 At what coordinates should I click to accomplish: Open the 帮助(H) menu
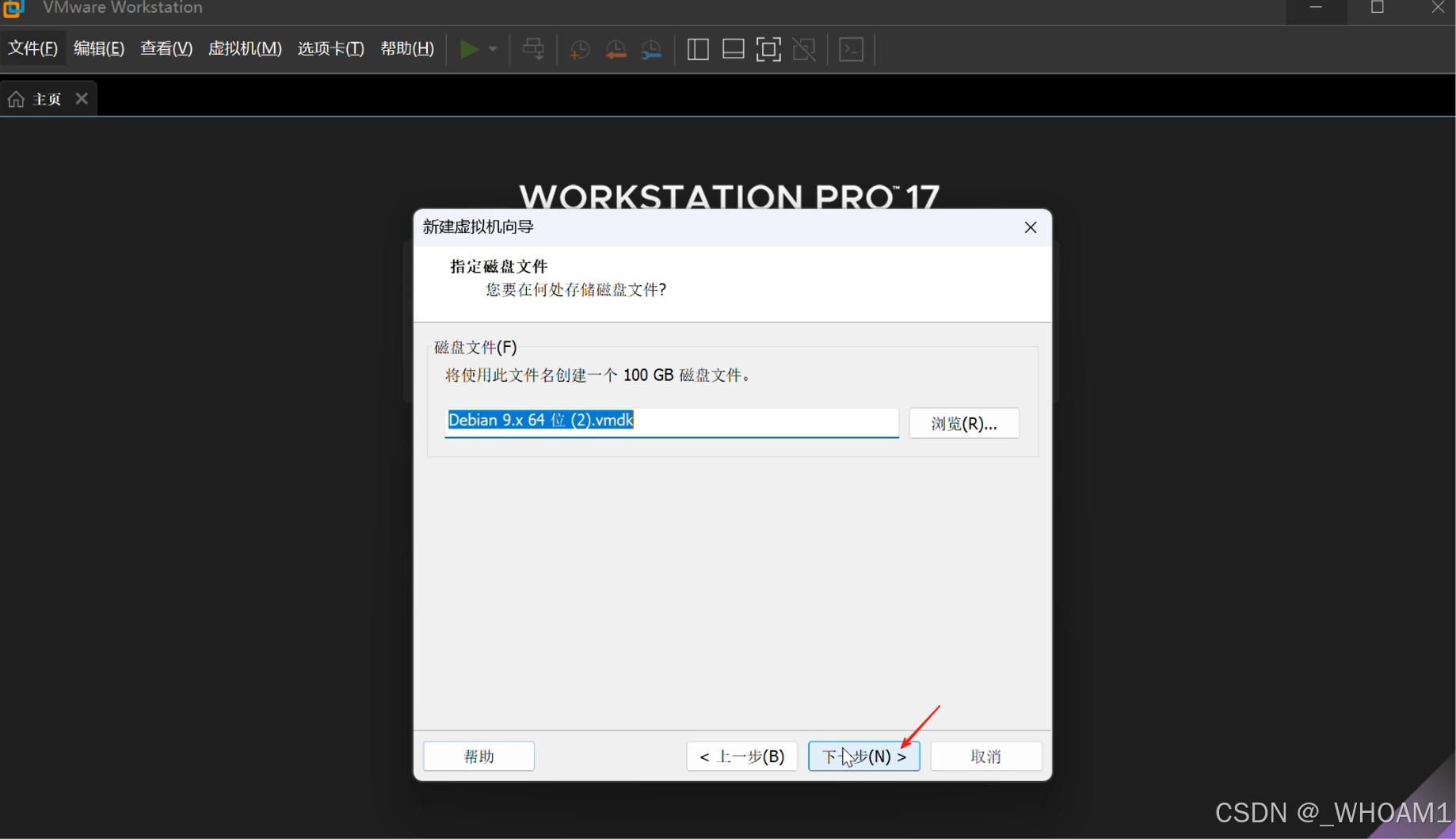(407, 48)
